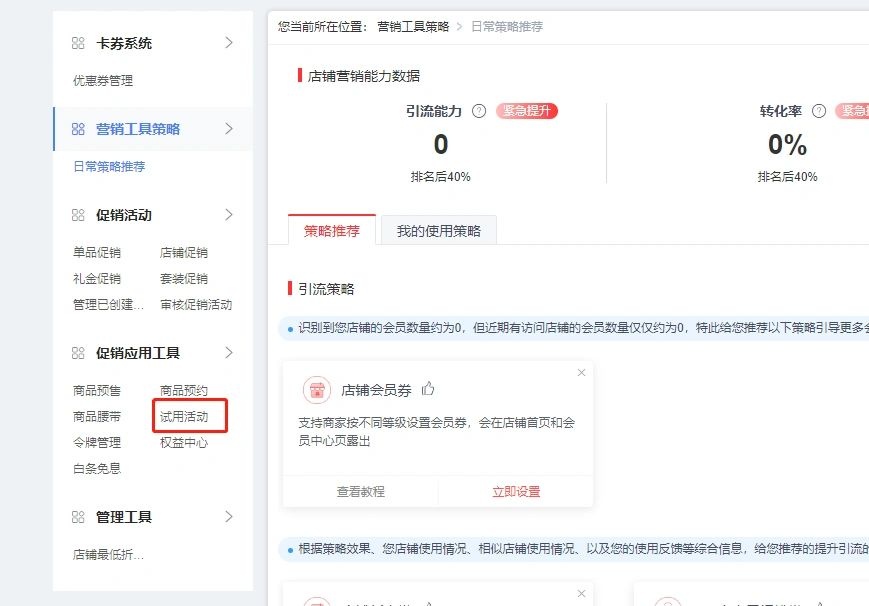Click the 引流策略 section heading

click(x=326, y=289)
